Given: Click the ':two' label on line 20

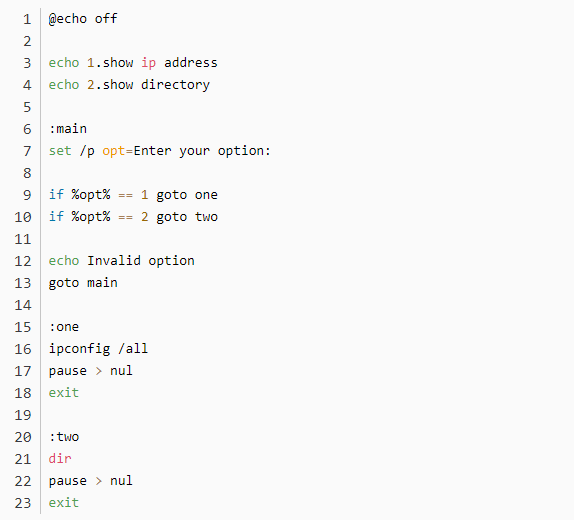Looking at the screenshot, I should 64,437.
